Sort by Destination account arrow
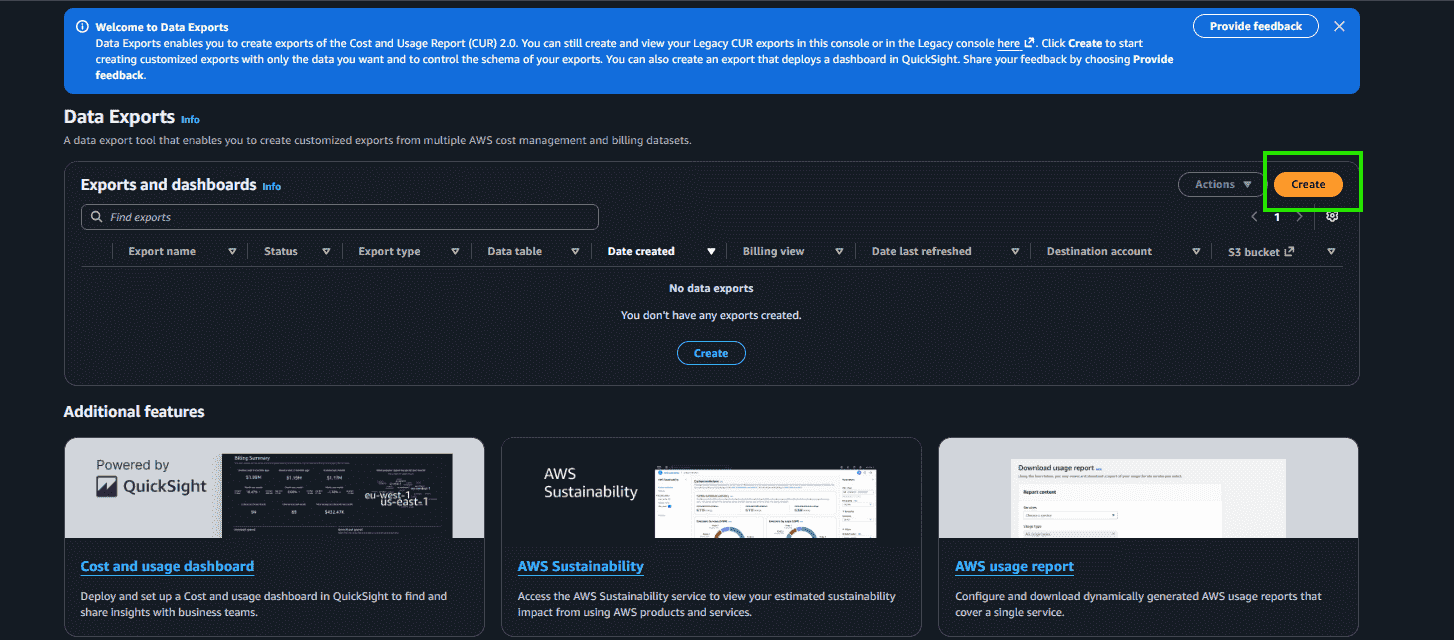1454x640 pixels. point(1196,252)
